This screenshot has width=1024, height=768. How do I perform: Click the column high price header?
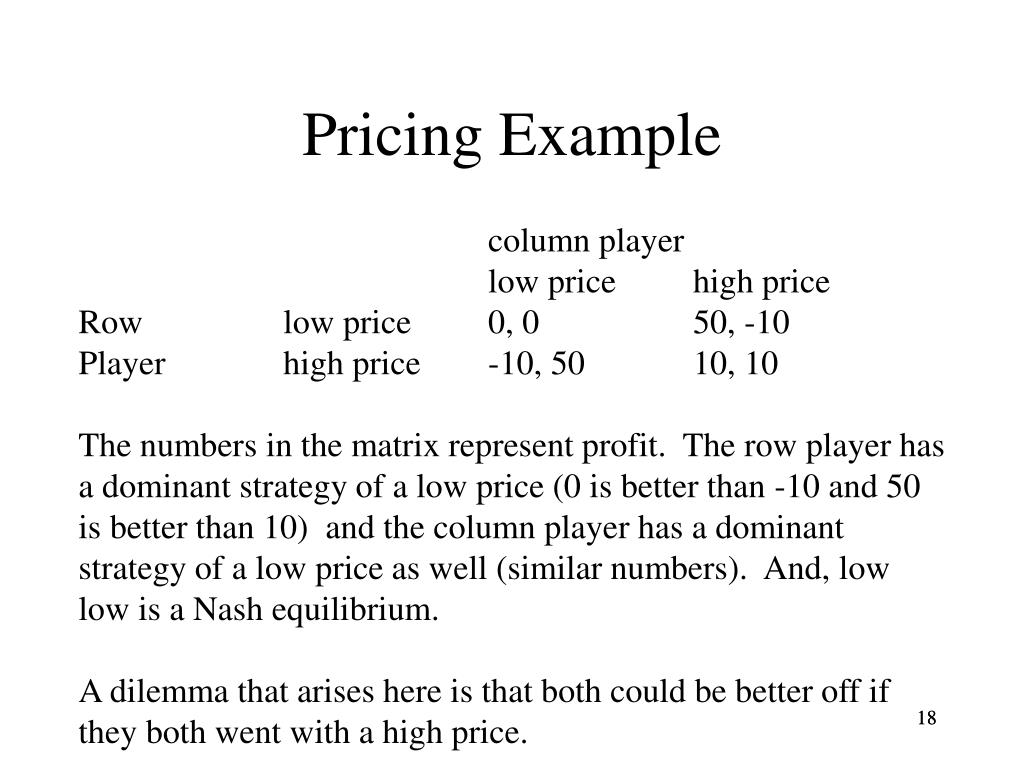coord(761,283)
